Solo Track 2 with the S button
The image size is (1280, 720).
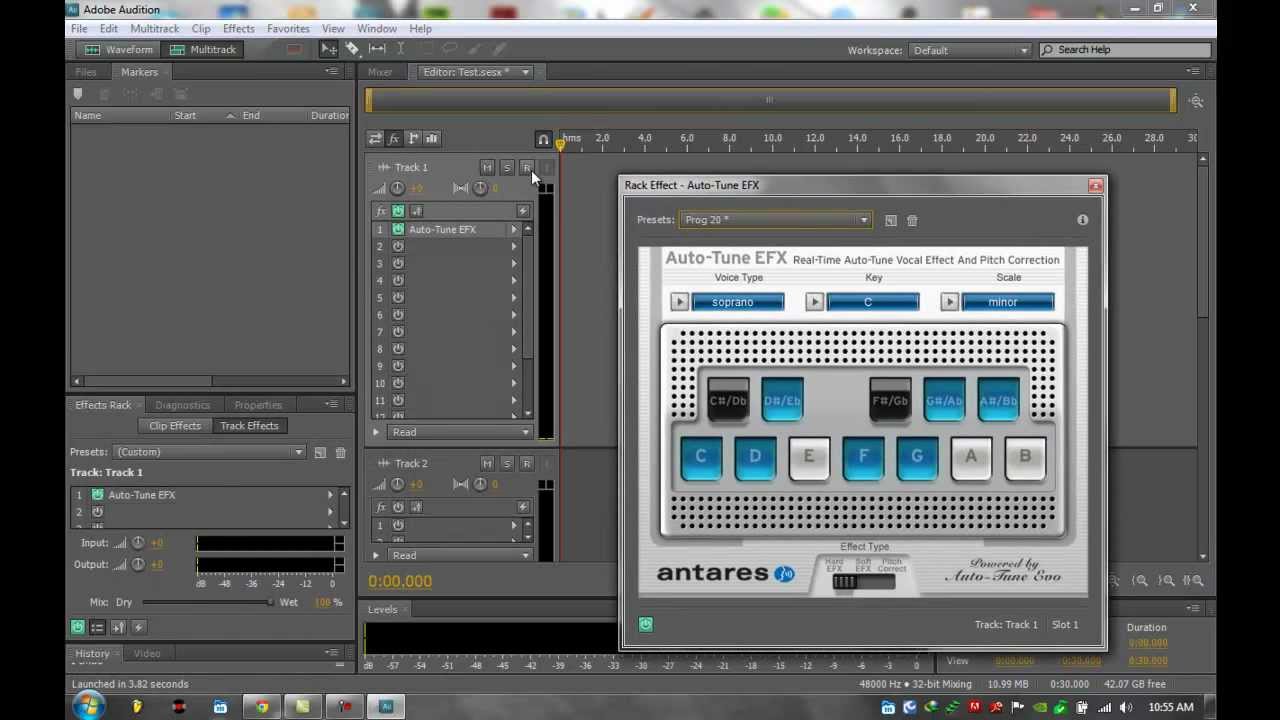coord(507,463)
